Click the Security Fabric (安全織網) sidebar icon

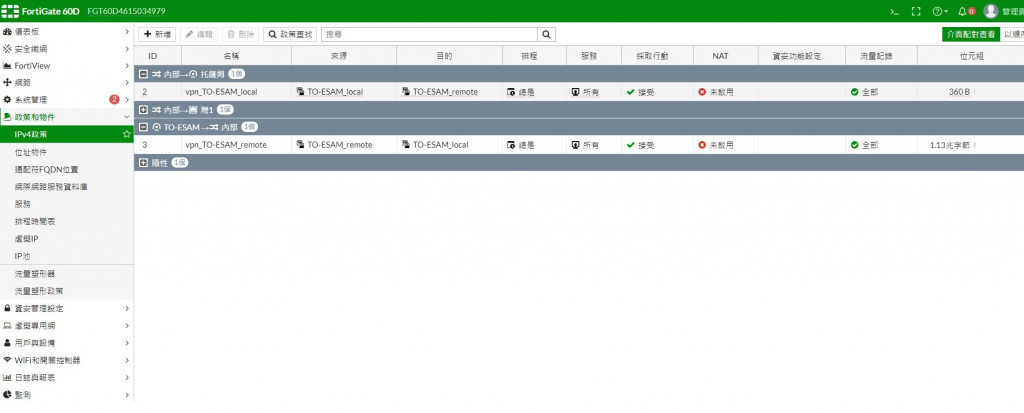(x=7, y=48)
